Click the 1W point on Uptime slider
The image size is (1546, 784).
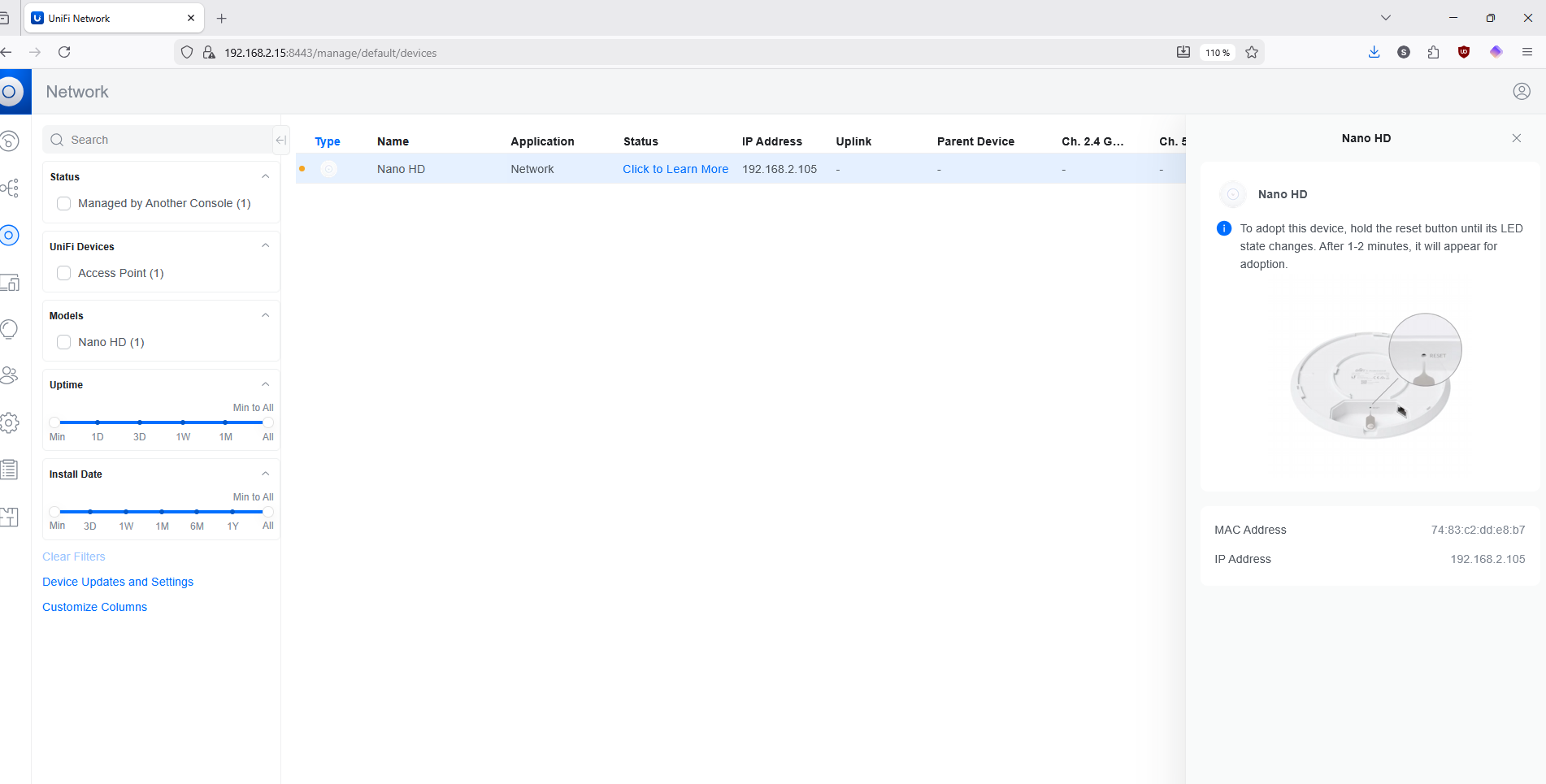183,422
